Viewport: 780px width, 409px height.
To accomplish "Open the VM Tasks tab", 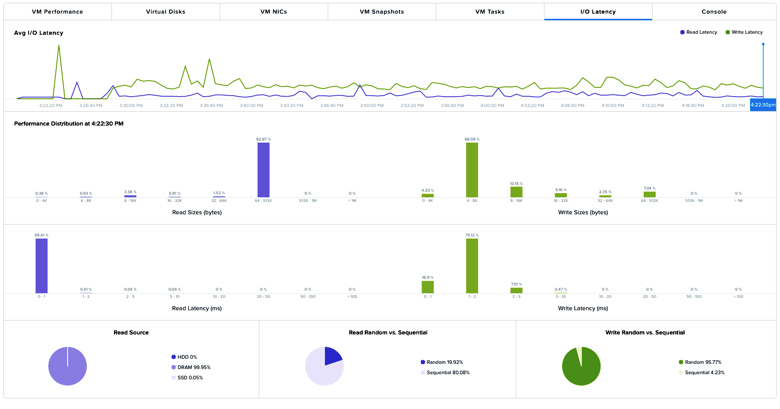I will tap(489, 12).
